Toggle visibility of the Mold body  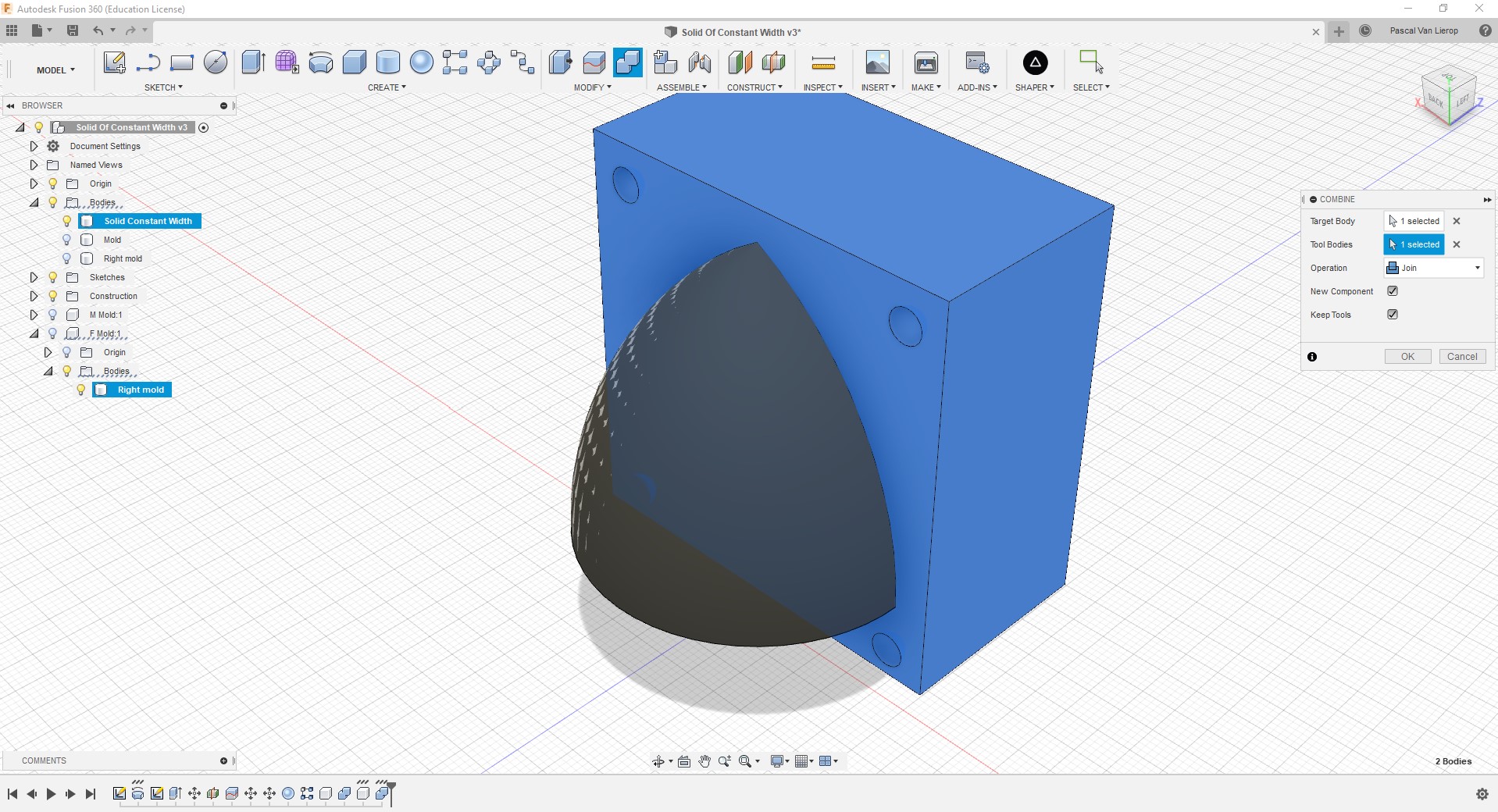click(67, 240)
